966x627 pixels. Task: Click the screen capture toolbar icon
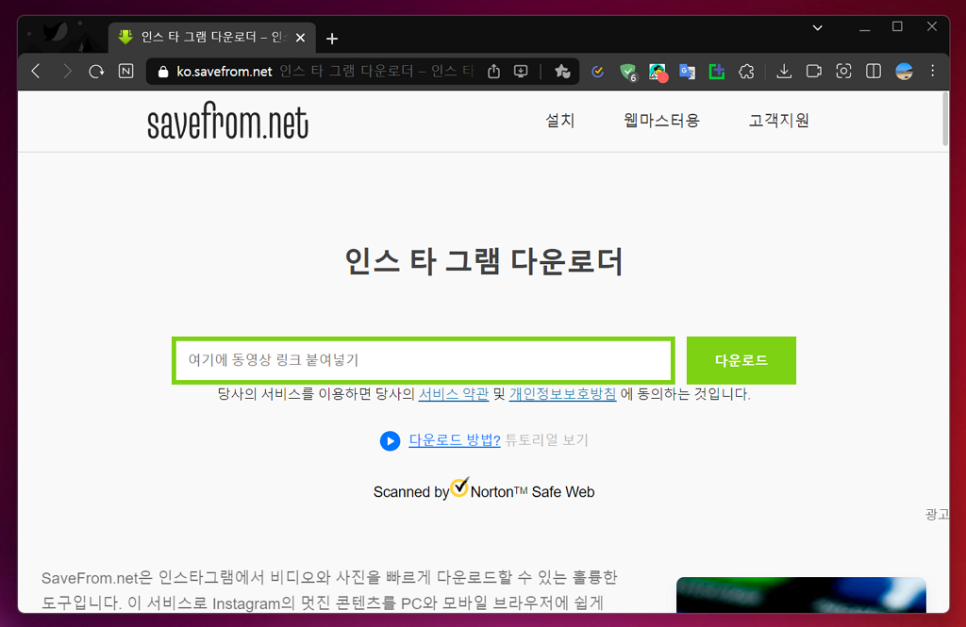point(843,71)
